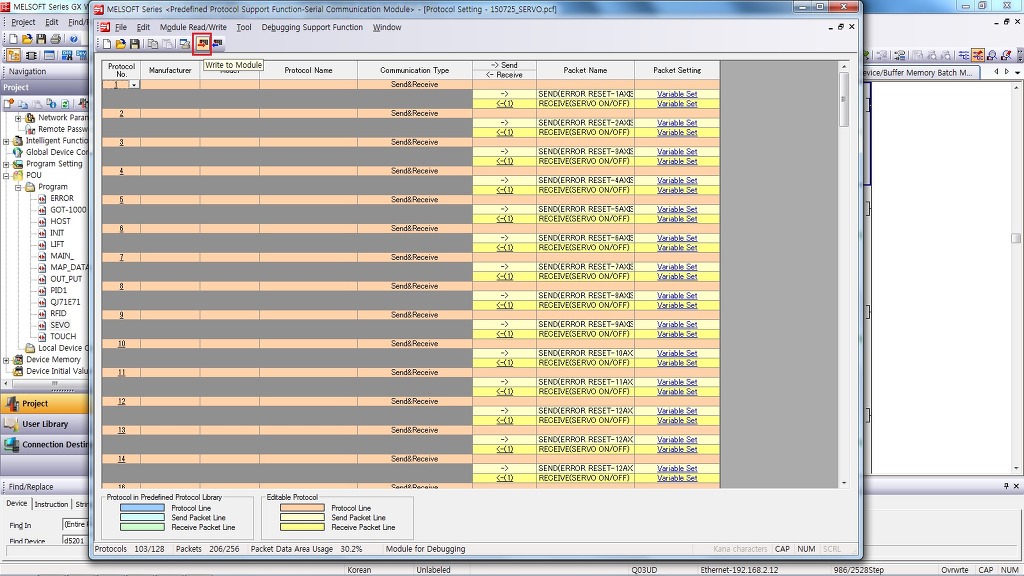Open the Project menu in GX Works
This screenshot has width=1024, height=576.
[x=23, y=22]
